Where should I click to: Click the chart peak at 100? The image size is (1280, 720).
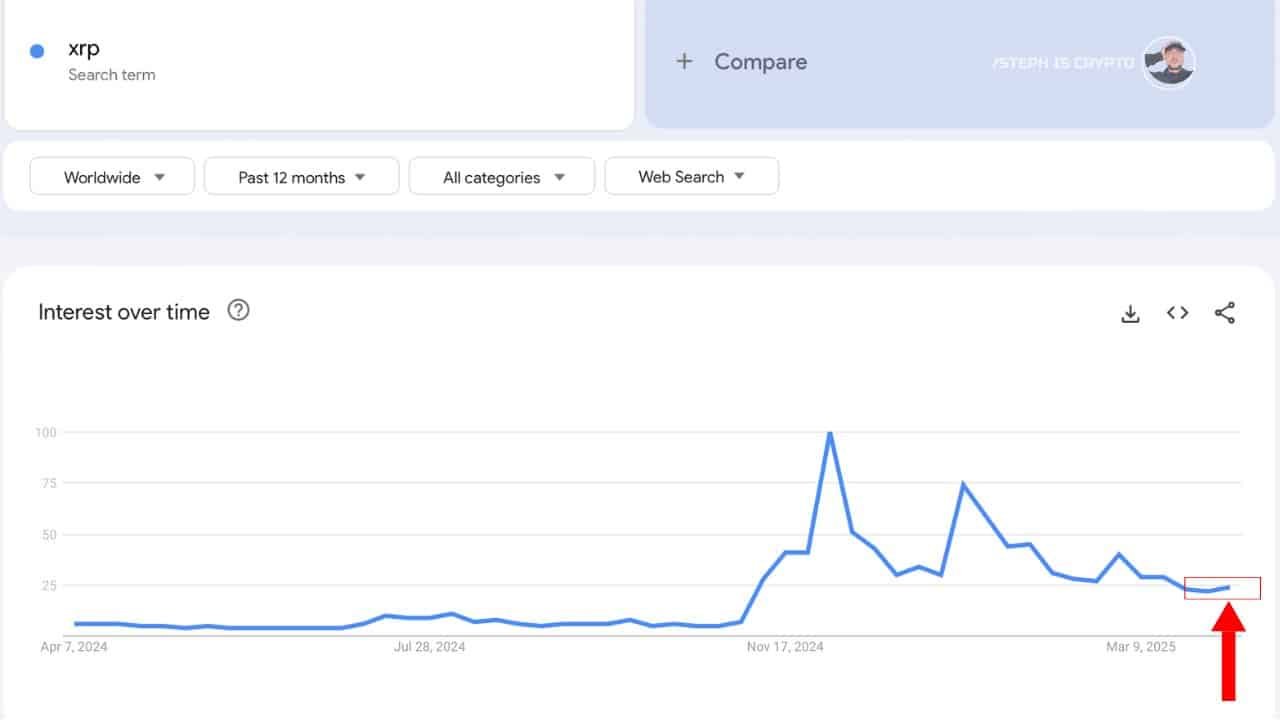pyautogui.click(x=830, y=433)
